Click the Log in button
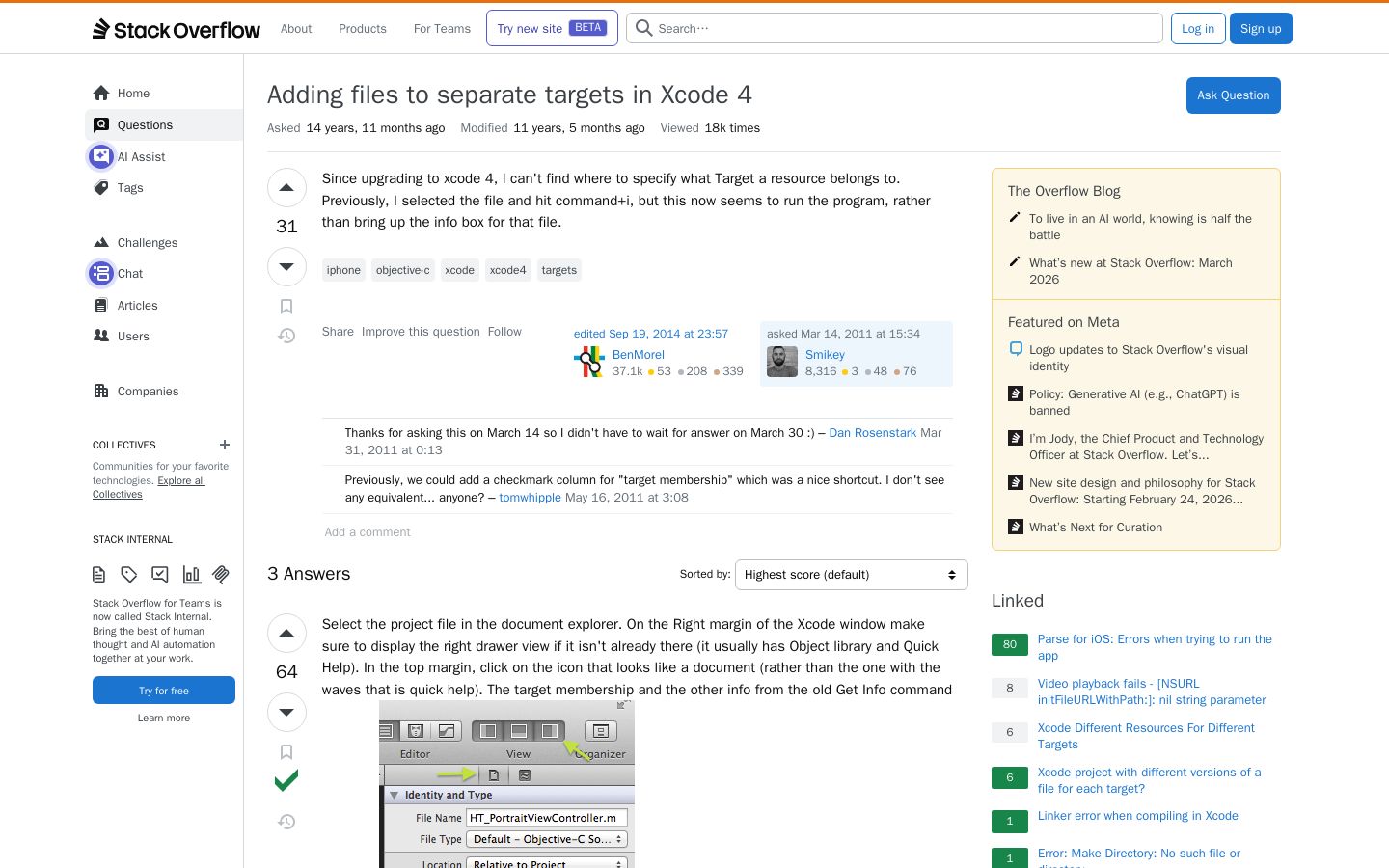This screenshot has width=1389, height=868. click(1198, 28)
